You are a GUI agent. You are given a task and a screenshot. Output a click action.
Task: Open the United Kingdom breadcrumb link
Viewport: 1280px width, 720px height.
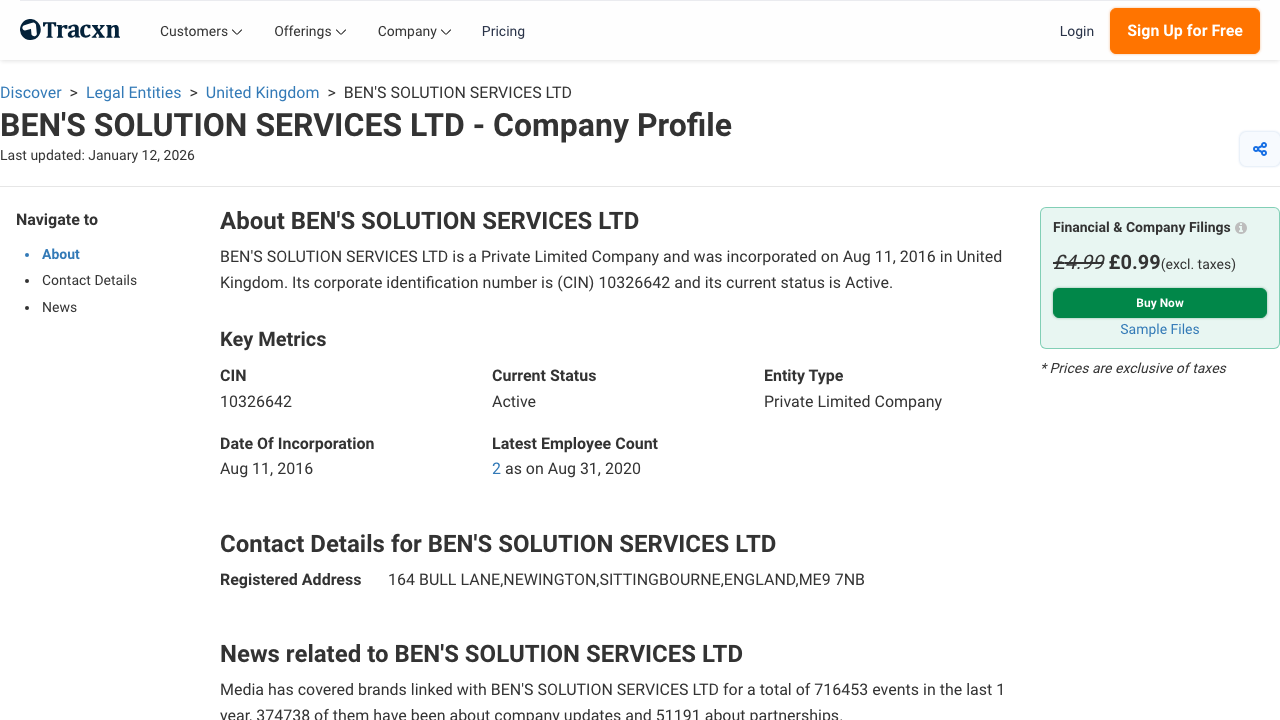[x=262, y=92]
